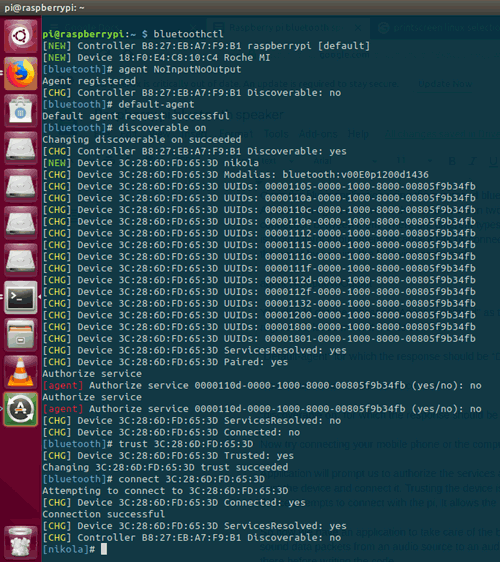Launch Firefox from the launcher
The image size is (500, 562).
tap(20, 73)
